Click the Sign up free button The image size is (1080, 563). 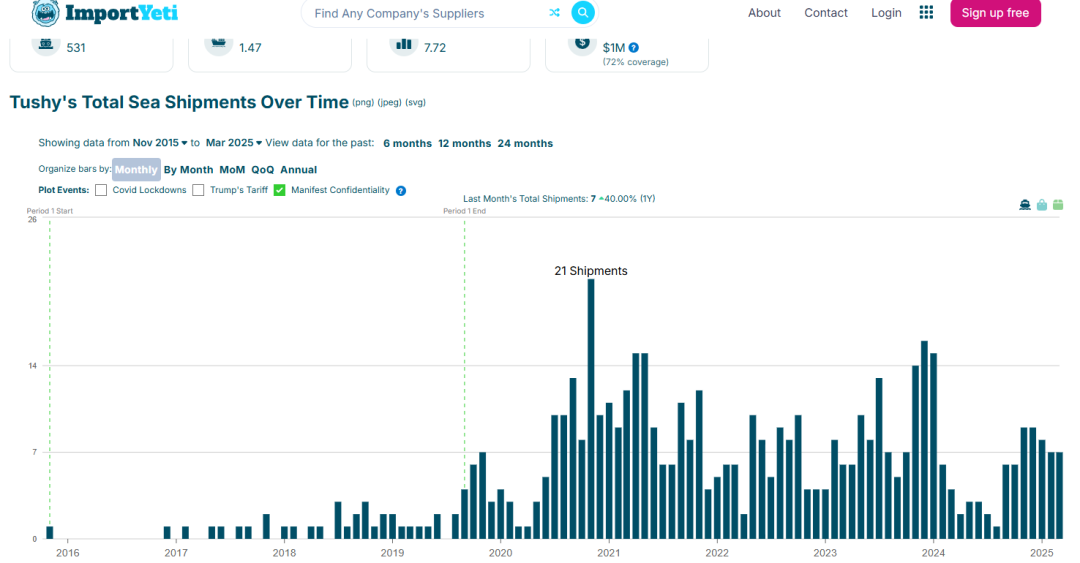994,13
